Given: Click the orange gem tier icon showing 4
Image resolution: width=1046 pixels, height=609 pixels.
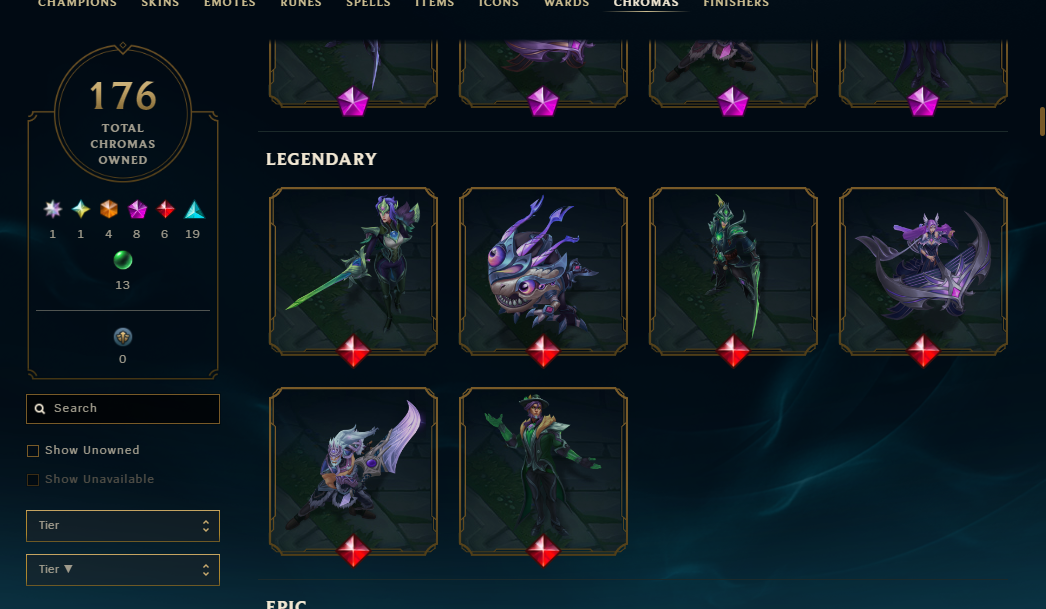Looking at the screenshot, I should coord(109,209).
